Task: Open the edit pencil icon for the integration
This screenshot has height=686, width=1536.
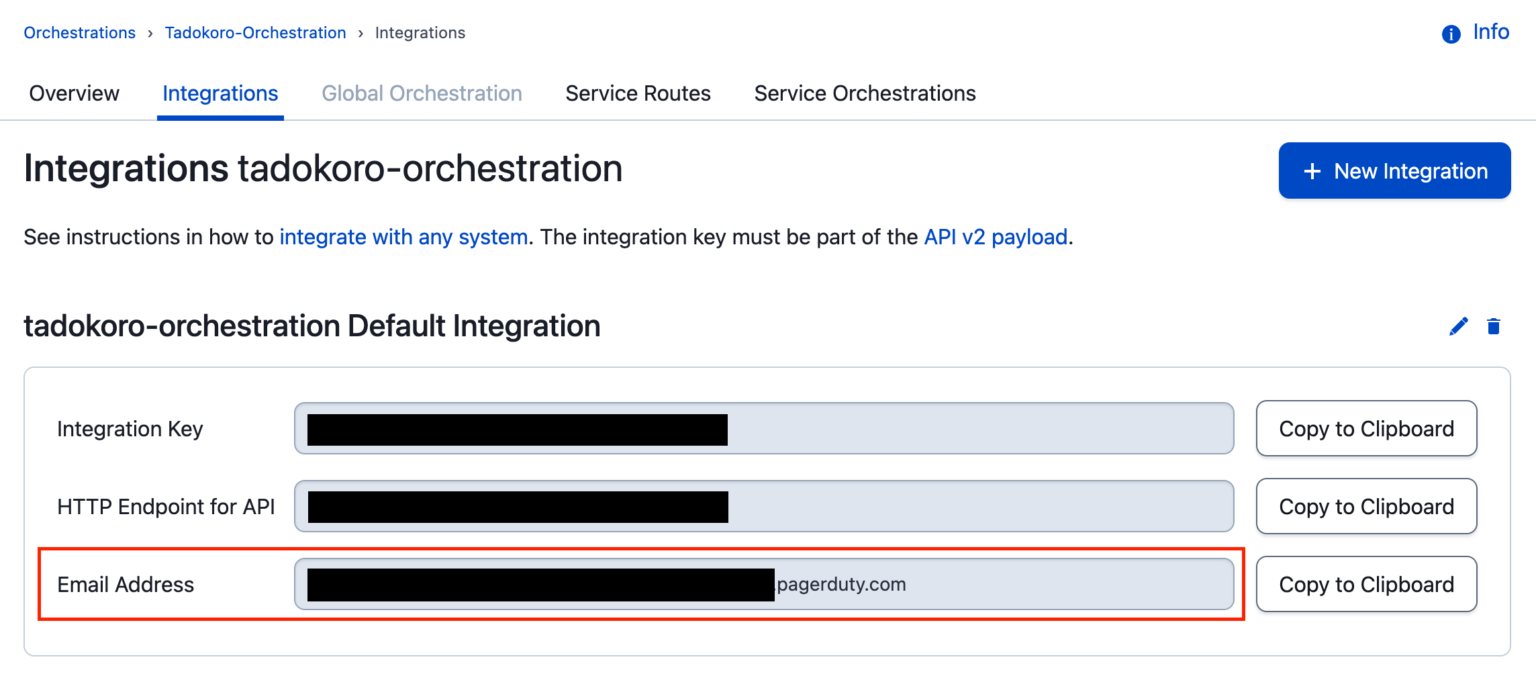Action: pyautogui.click(x=1458, y=326)
